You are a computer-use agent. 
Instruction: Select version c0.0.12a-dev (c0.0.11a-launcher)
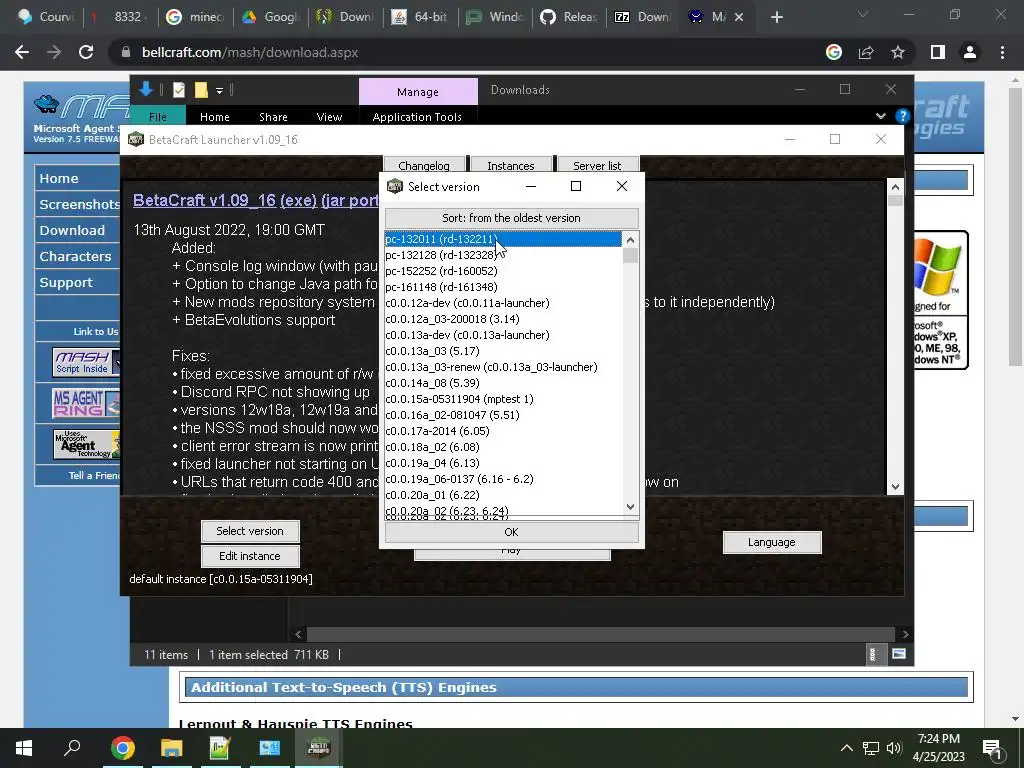coord(503,303)
